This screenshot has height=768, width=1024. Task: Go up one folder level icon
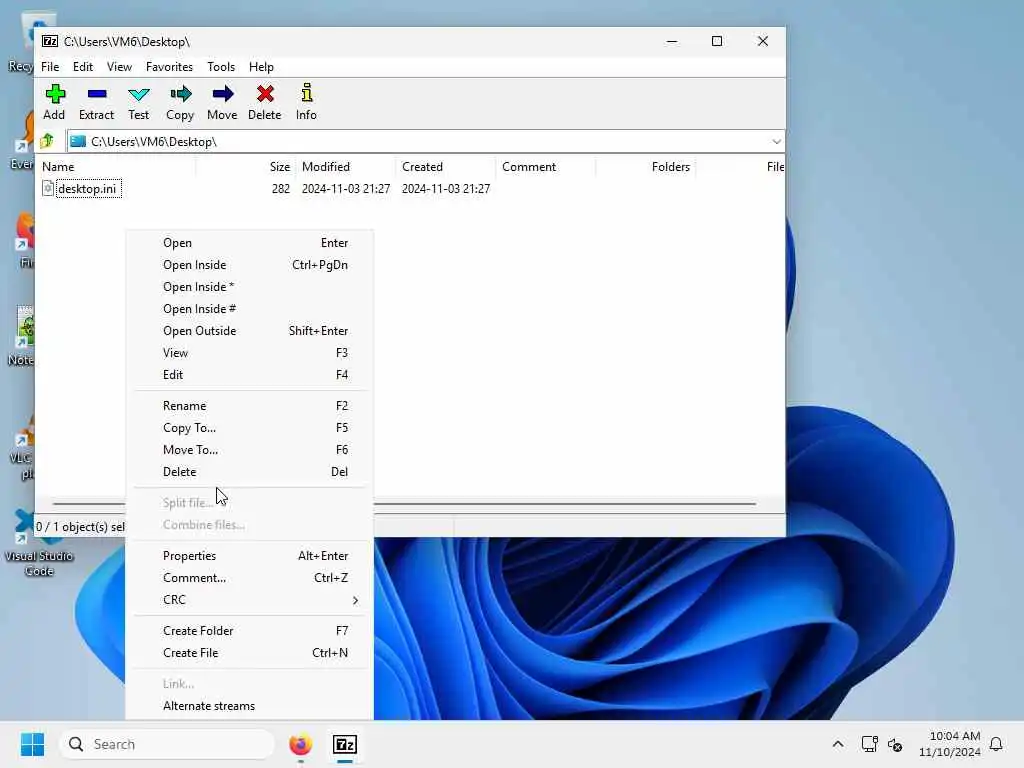[x=47, y=141]
